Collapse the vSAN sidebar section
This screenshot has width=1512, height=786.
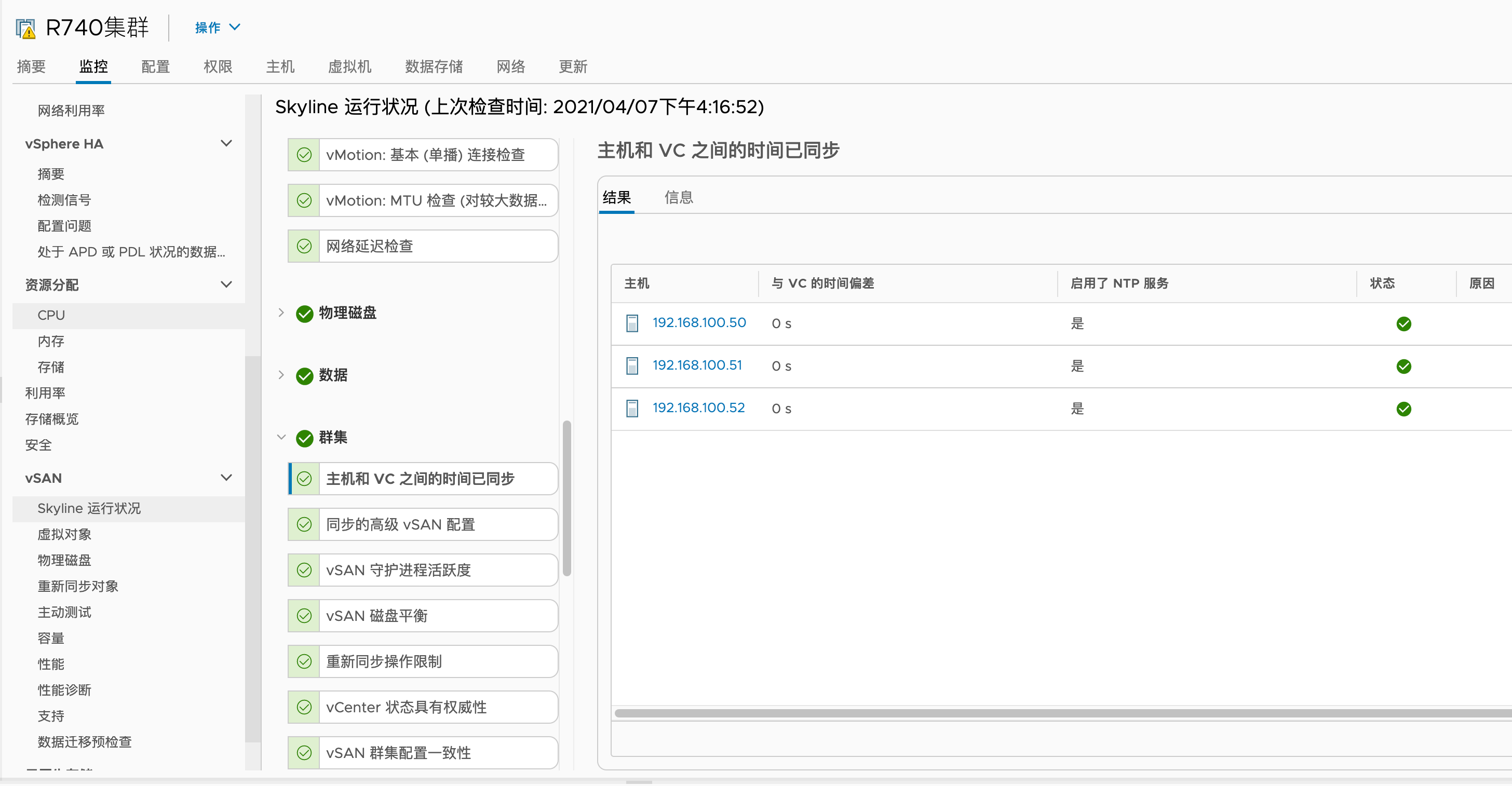(226, 477)
